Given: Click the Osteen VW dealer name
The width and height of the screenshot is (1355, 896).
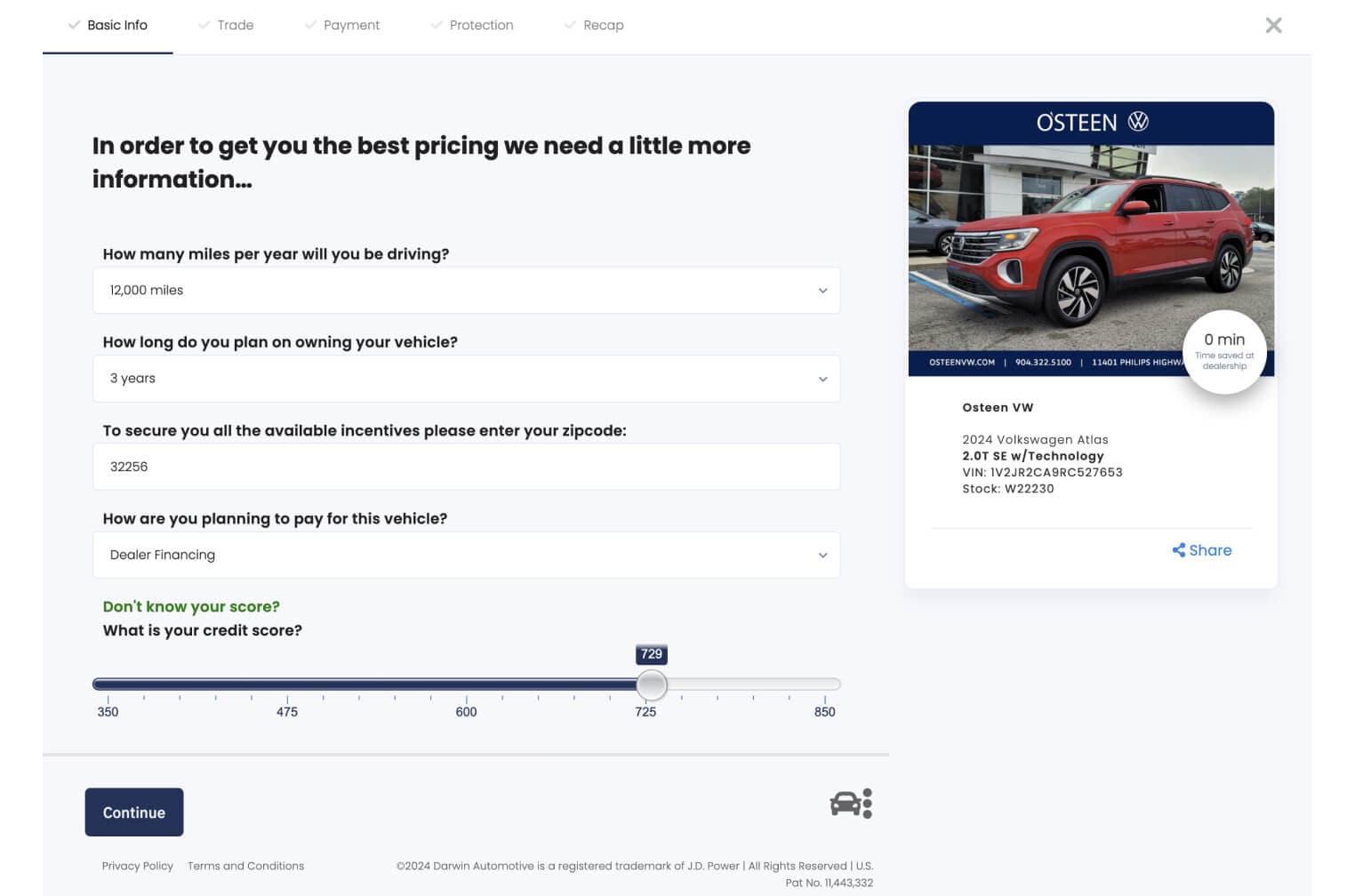Looking at the screenshot, I should pos(998,407).
